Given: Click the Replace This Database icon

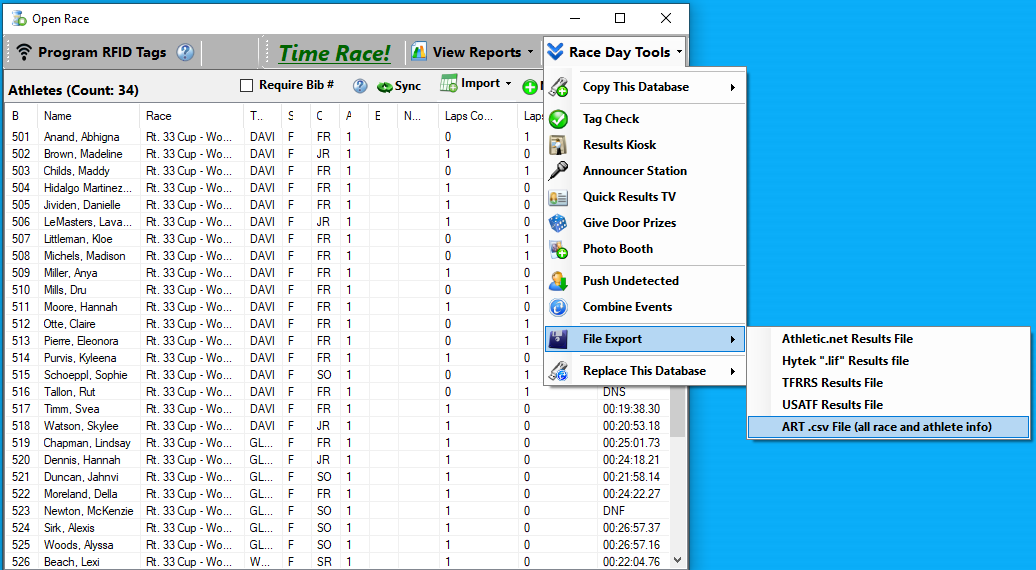Looking at the screenshot, I should pyautogui.click(x=558, y=371).
